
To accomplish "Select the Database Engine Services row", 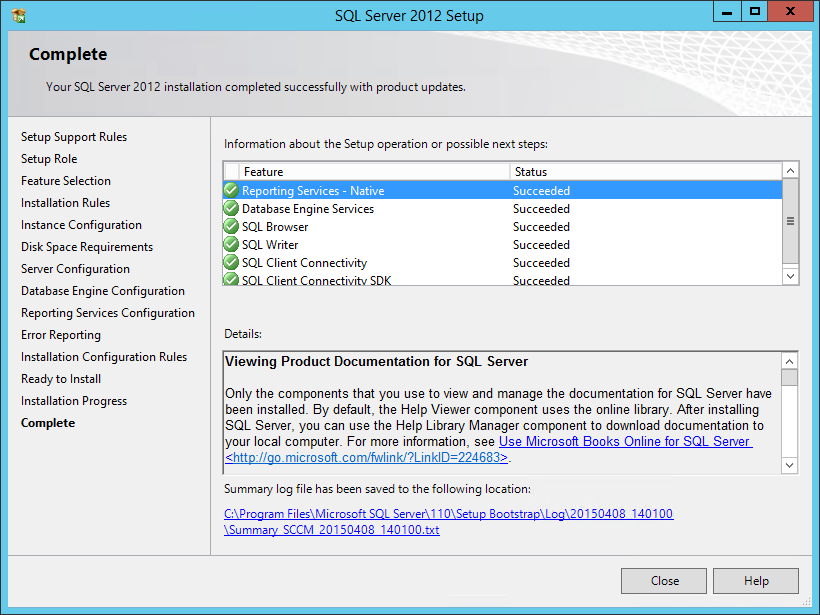I will coord(503,209).
